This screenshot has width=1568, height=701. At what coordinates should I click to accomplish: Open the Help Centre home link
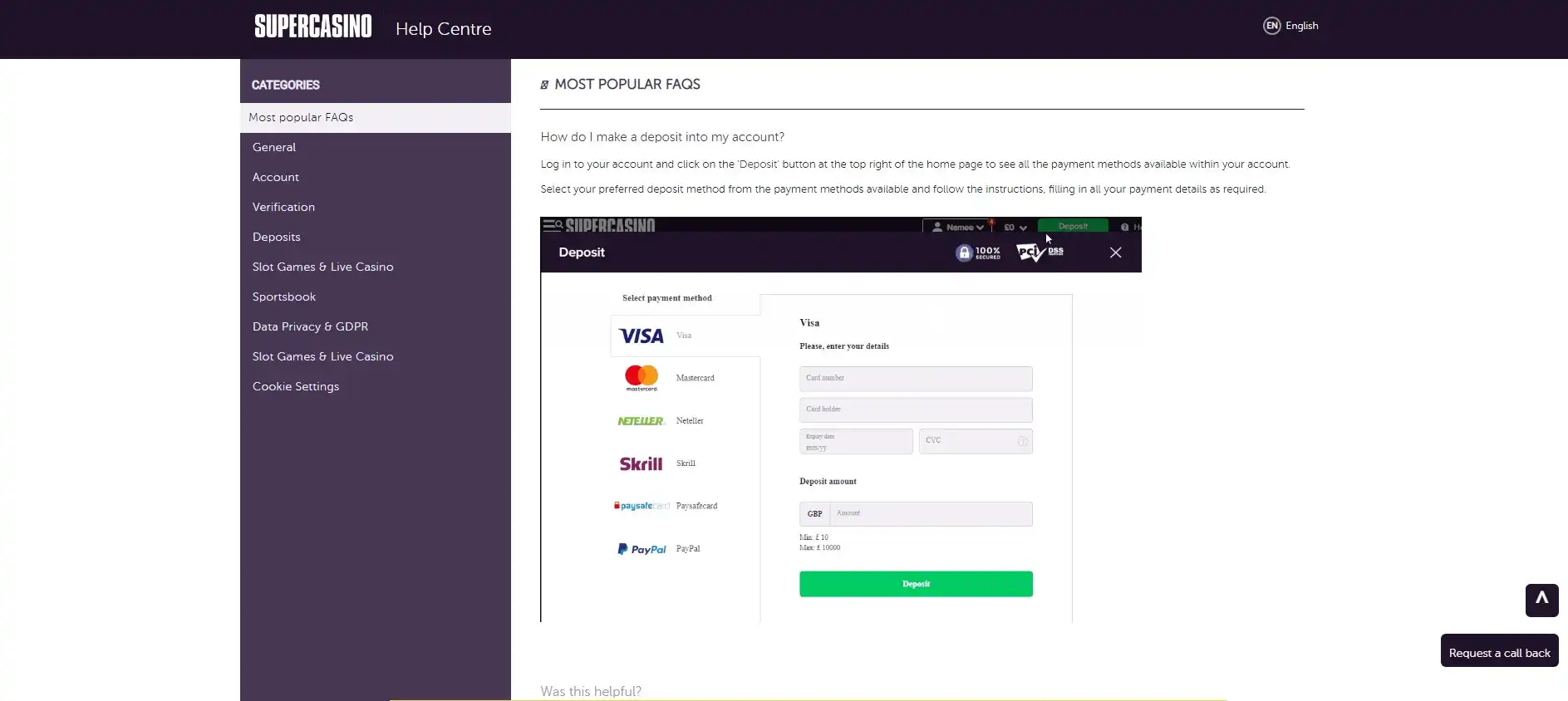pos(443,29)
